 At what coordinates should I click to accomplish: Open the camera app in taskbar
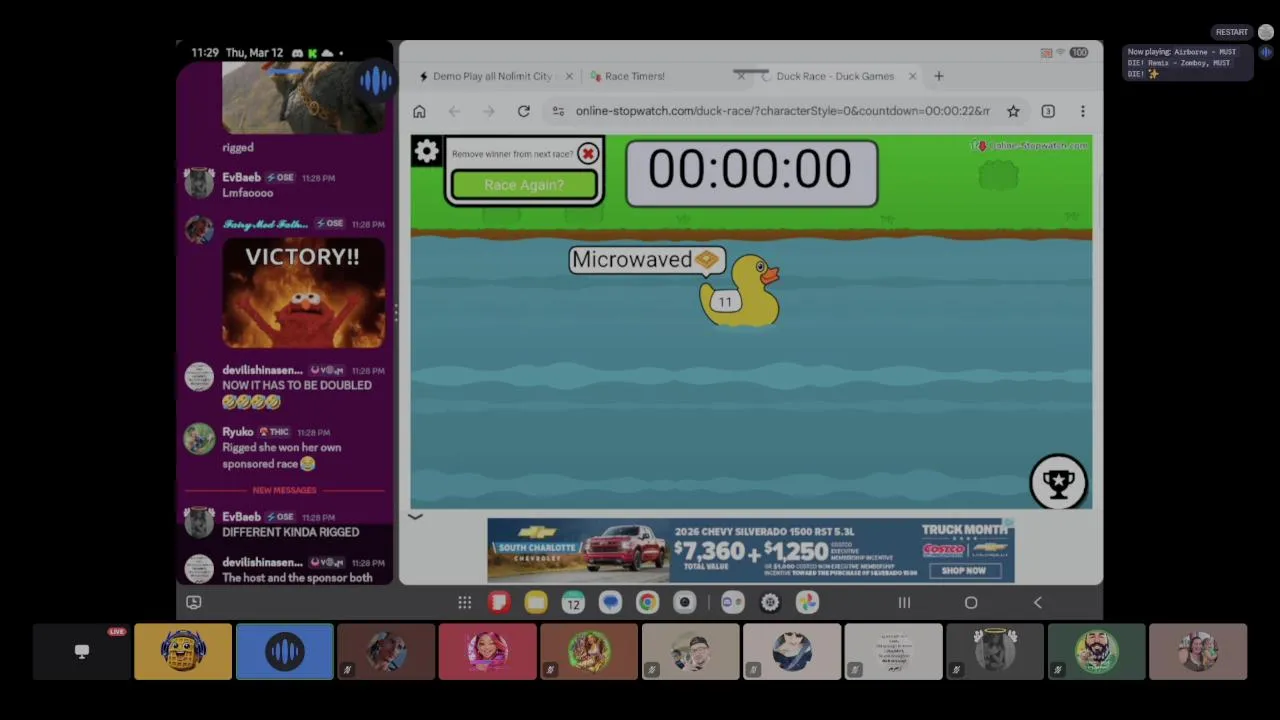click(x=684, y=602)
